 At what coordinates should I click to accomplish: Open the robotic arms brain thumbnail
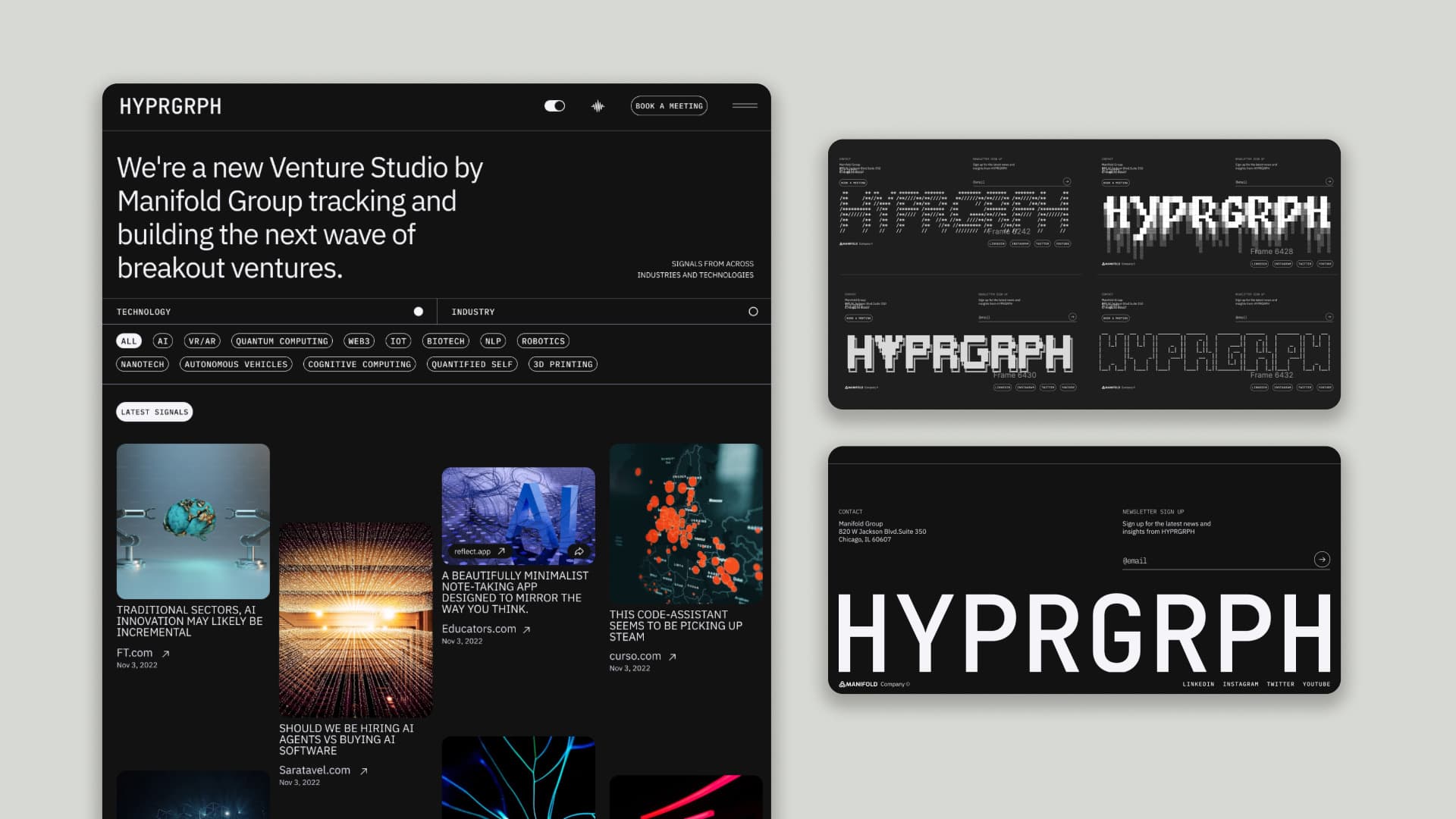[x=193, y=522]
